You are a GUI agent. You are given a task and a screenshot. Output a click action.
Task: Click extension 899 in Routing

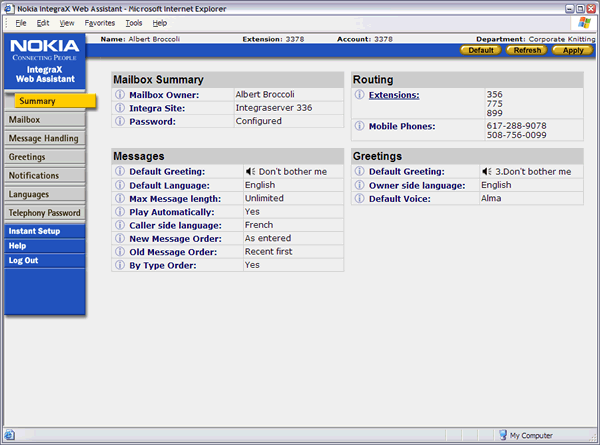point(494,113)
